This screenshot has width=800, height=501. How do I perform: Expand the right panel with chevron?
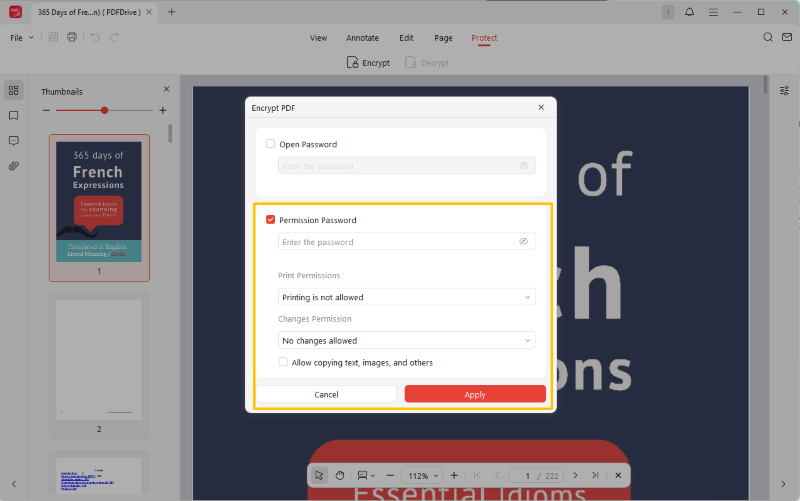click(783, 484)
